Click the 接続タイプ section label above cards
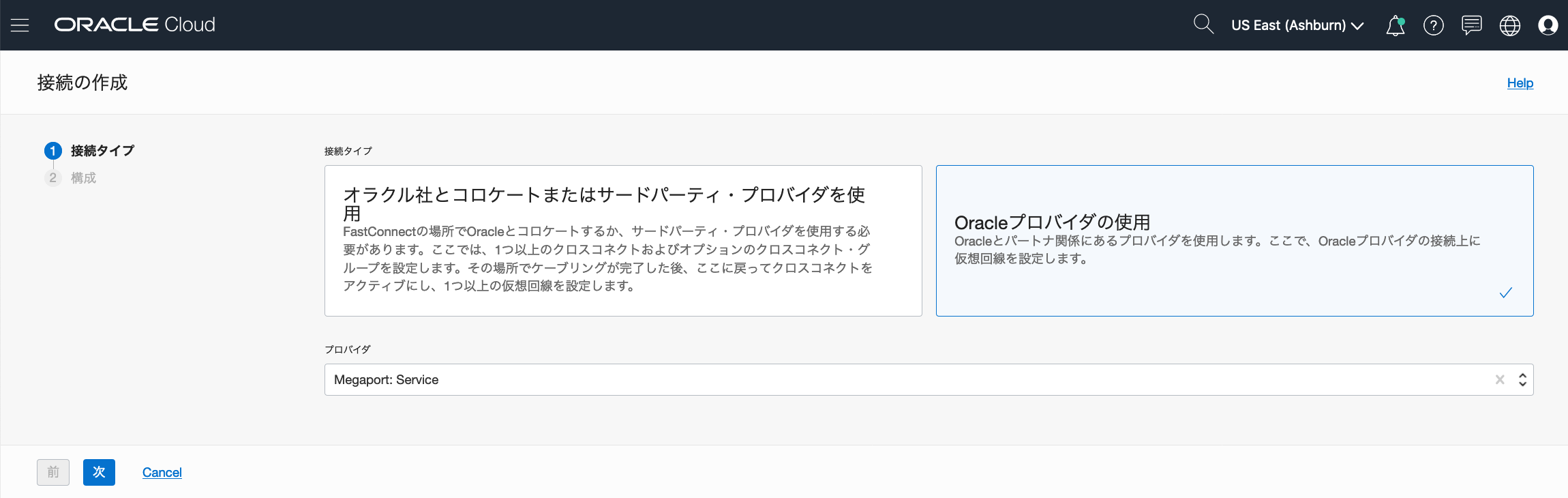Screen dimensions: 1568x498 click(348, 151)
